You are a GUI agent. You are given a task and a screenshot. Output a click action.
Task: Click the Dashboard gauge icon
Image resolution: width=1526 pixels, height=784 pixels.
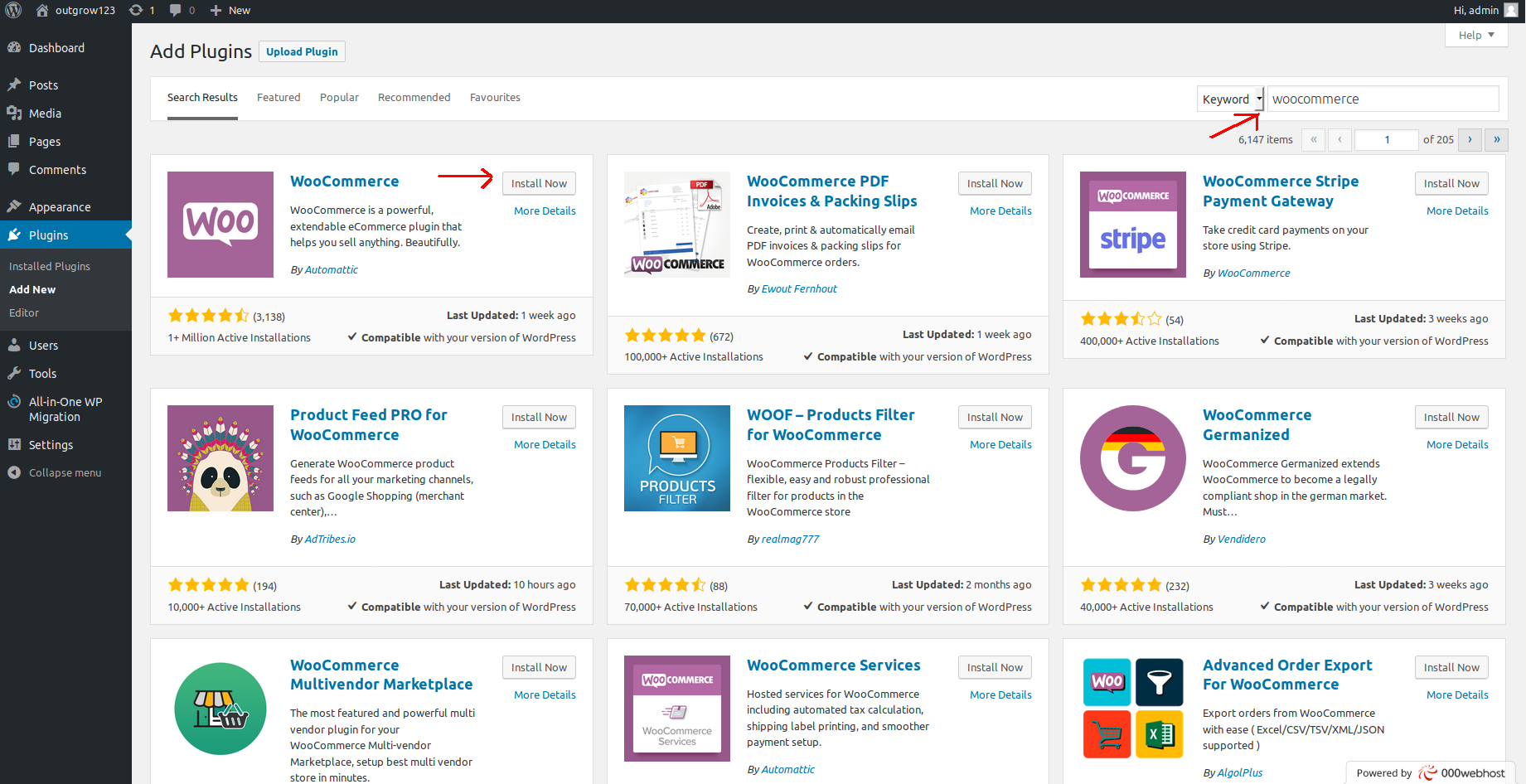tap(14, 48)
